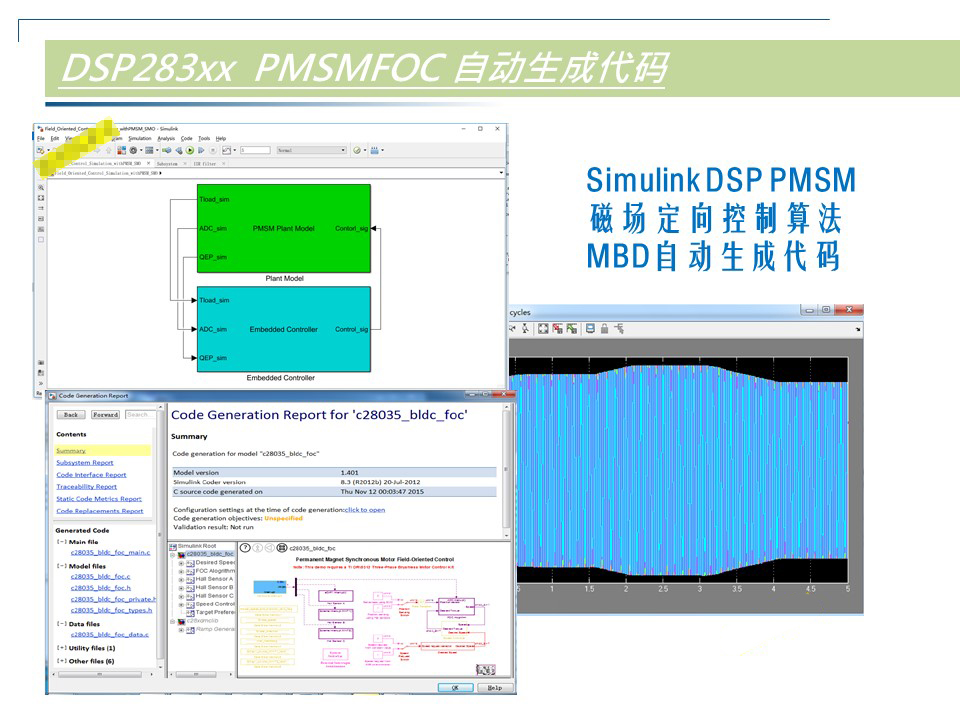Click the lock axes icon in scope toolbar
The image size is (960, 720).
(x=605, y=329)
